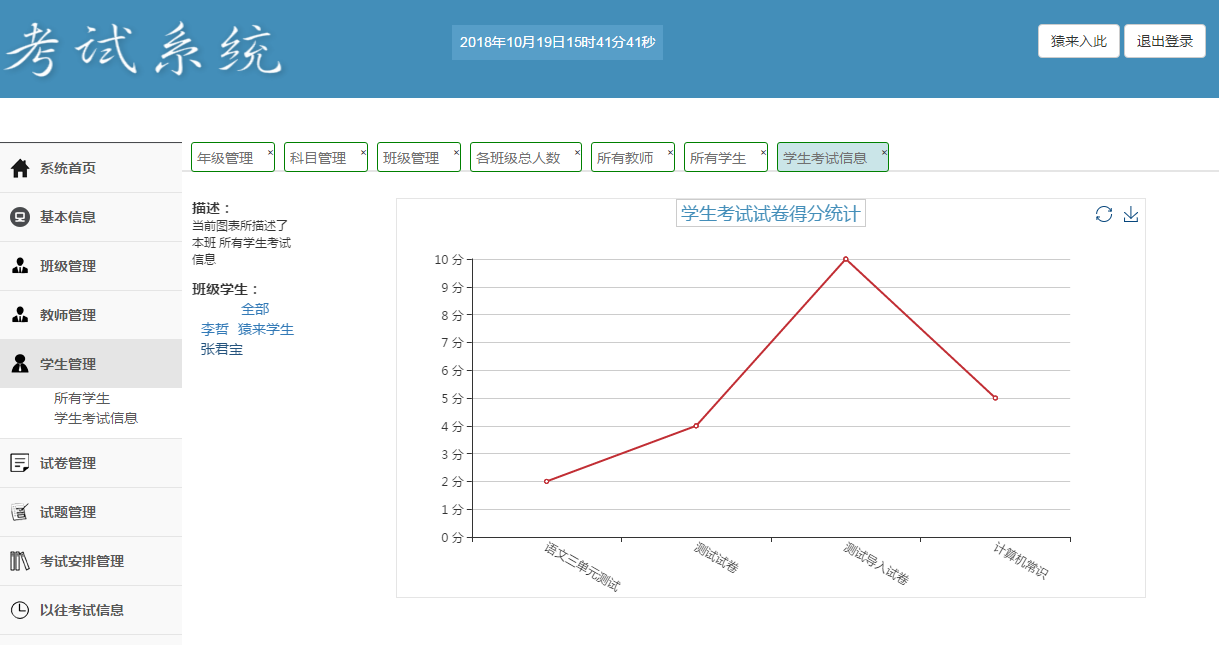Viewport: 1219px width, 645px height.
Task: Click the document icon beside 试卷管理
Action: point(20,463)
